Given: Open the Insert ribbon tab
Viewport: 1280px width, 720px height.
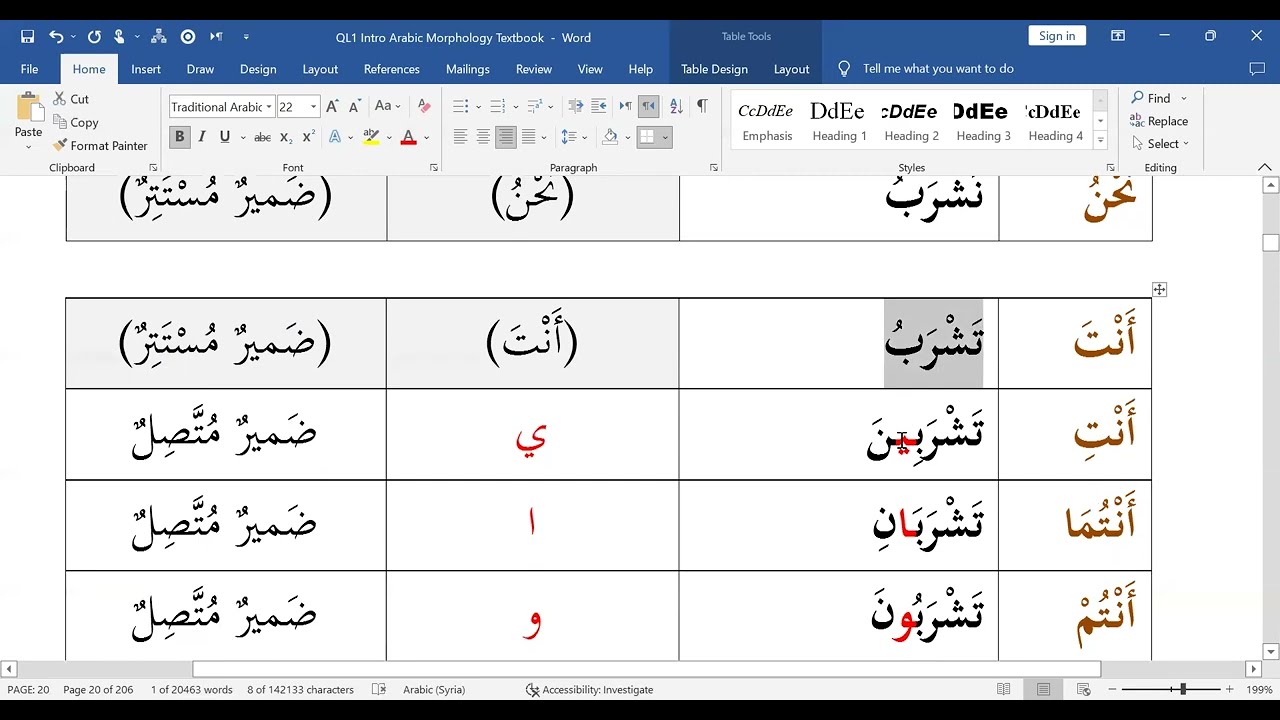Looking at the screenshot, I should [146, 69].
